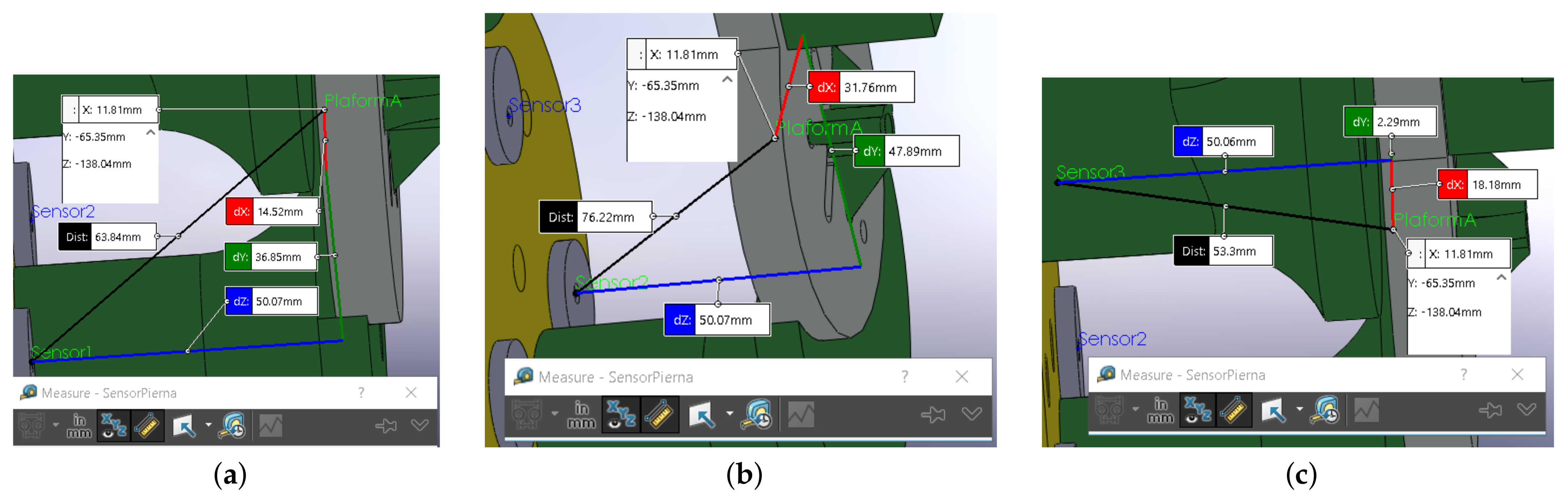Select the Dist: 63.84mm callout

pyautogui.click(x=107, y=237)
